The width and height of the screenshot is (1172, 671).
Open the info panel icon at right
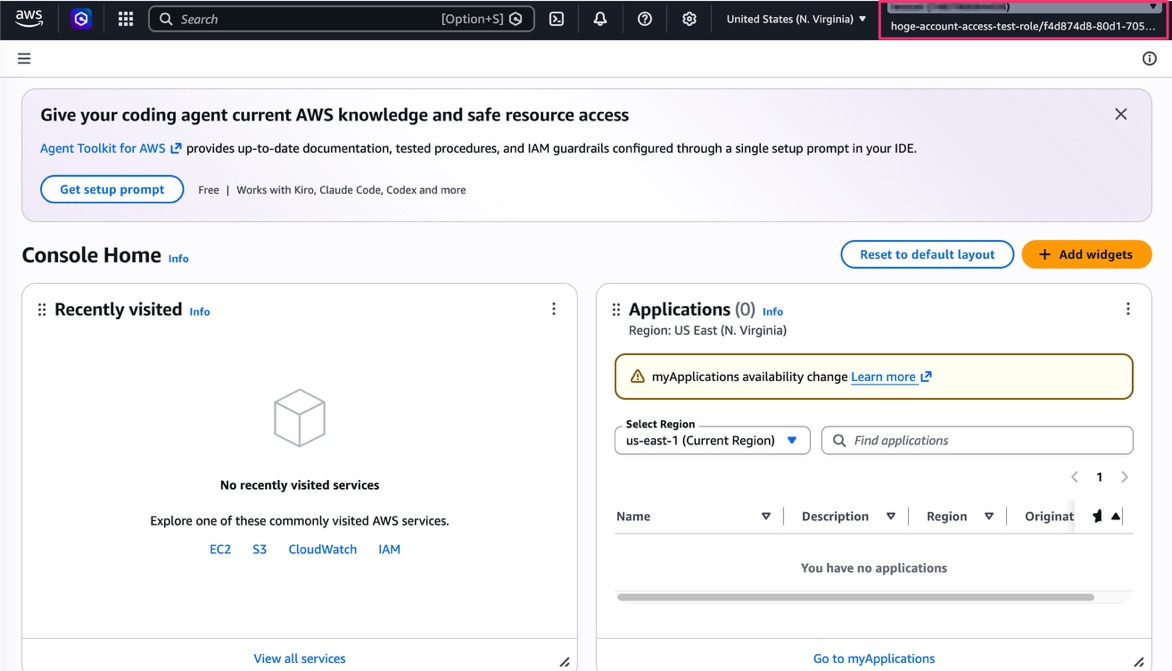tap(1150, 58)
